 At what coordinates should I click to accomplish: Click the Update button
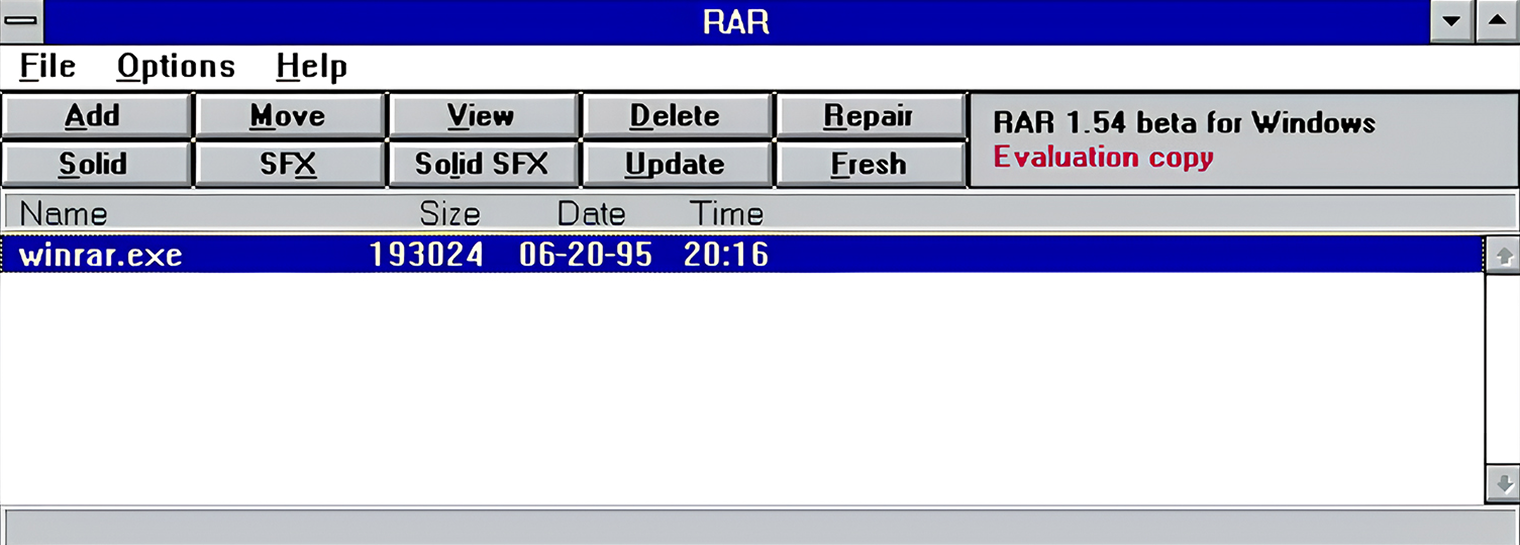pyautogui.click(x=678, y=163)
